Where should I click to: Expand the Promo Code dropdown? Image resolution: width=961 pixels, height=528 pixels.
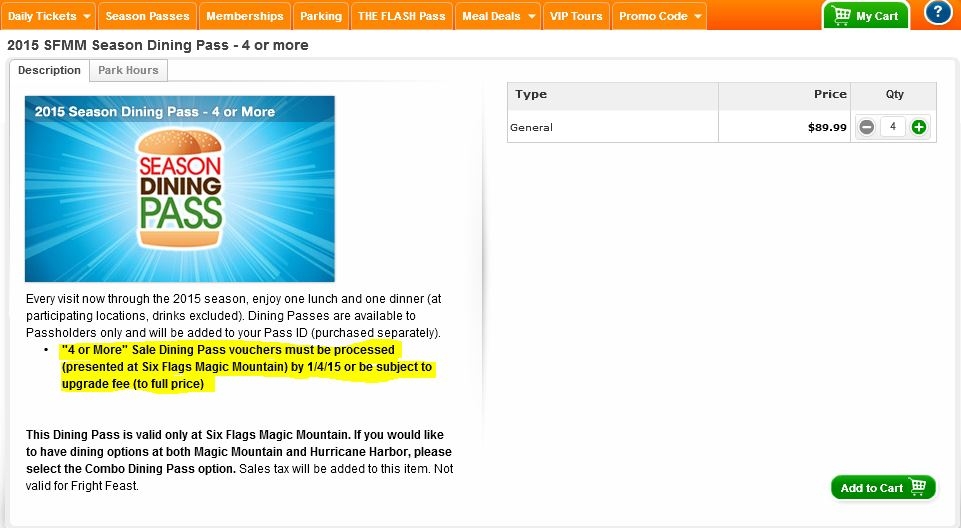click(659, 16)
